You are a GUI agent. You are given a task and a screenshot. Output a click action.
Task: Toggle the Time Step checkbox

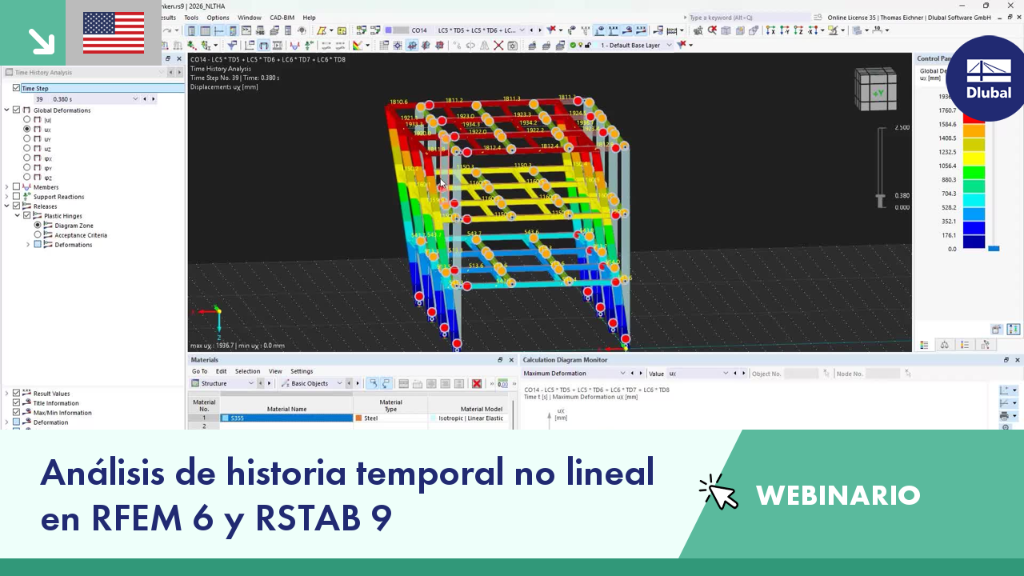pyautogui.click(x=16, y=88)
